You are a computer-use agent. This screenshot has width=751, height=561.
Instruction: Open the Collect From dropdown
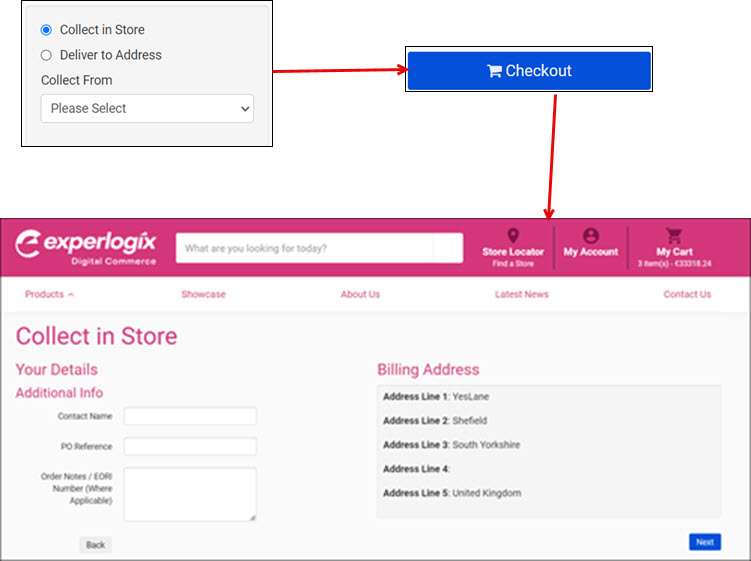[147, 108]
